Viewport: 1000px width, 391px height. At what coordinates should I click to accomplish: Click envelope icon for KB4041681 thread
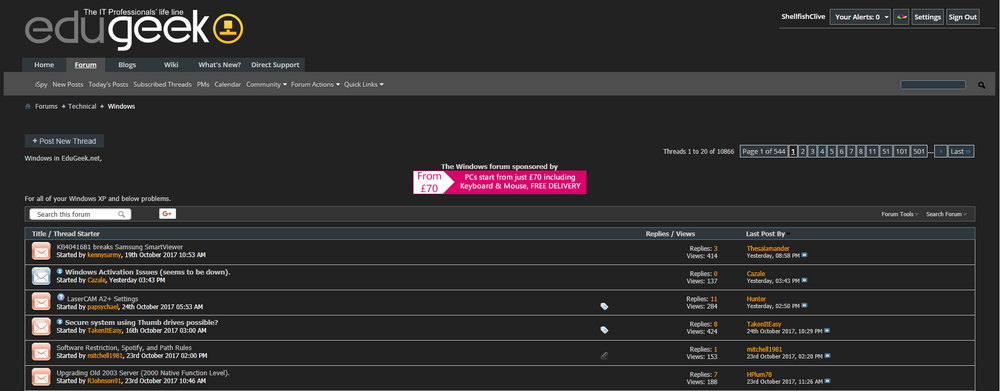(41, 251)
